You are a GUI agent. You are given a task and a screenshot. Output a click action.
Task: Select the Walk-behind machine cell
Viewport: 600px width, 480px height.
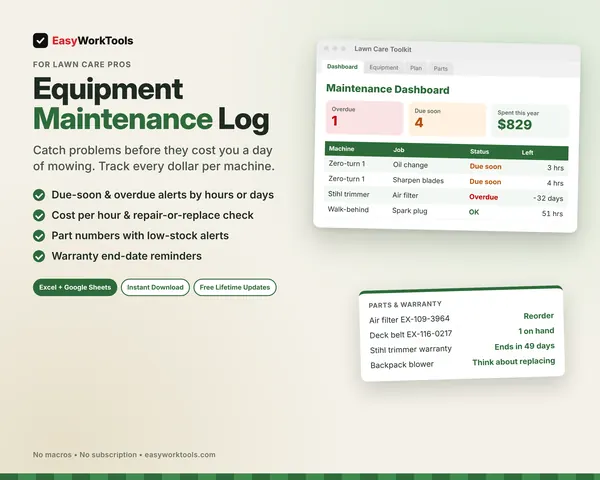(348, 209)
